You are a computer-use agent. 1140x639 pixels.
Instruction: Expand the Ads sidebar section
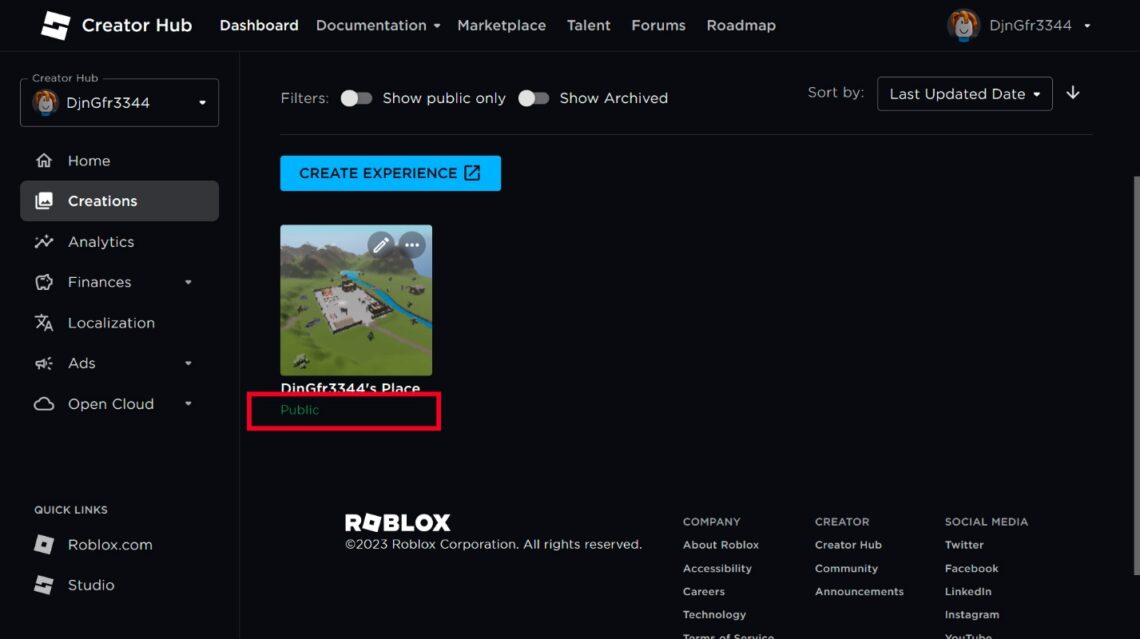pos(189,363)
